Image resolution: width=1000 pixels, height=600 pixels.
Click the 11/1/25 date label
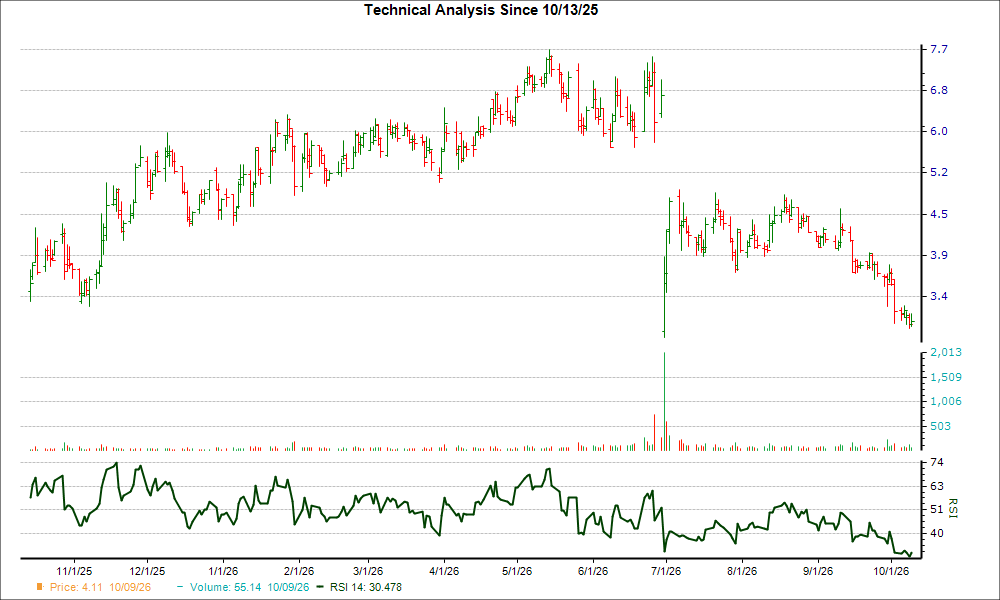(75, 571)
